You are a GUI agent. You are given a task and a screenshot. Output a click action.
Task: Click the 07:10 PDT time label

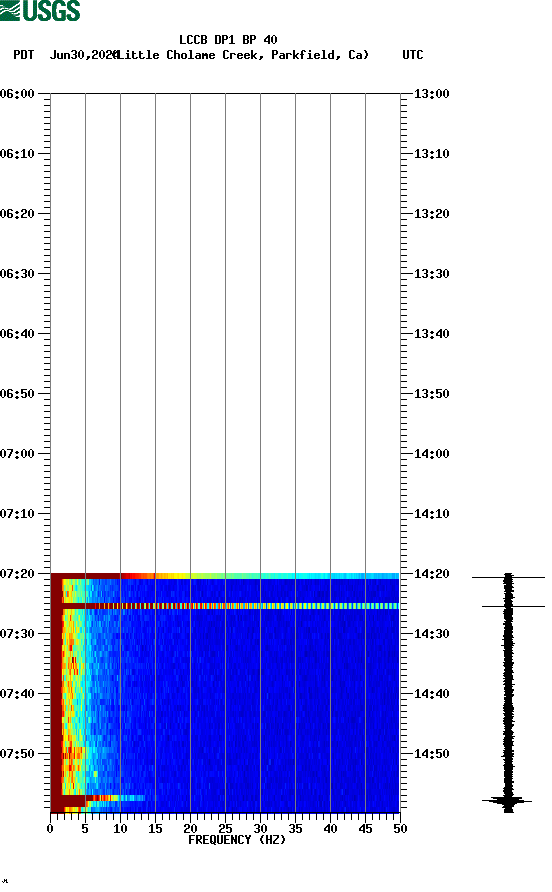[18, 514]
